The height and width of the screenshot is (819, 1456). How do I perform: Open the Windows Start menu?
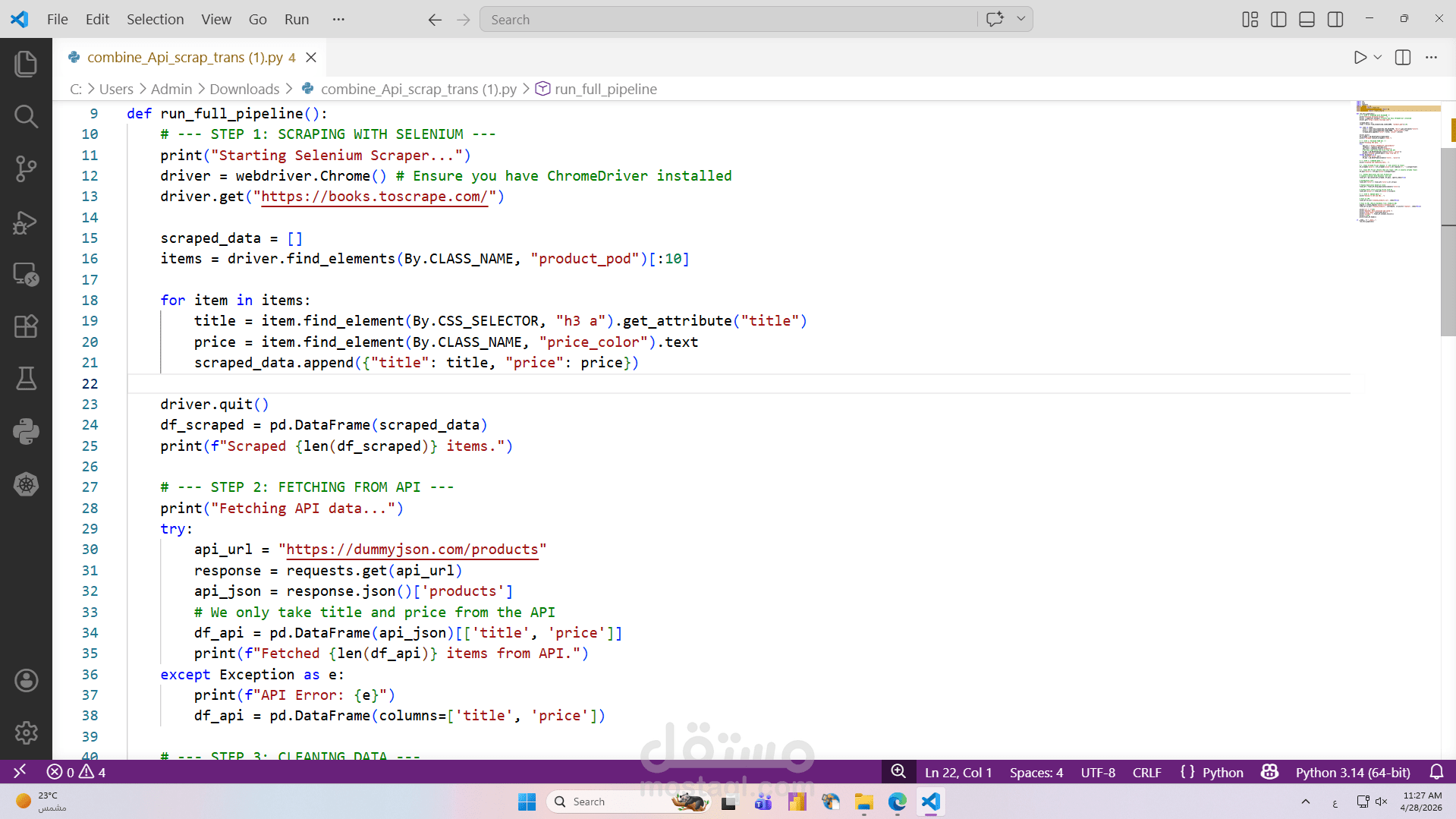(527, 802)
